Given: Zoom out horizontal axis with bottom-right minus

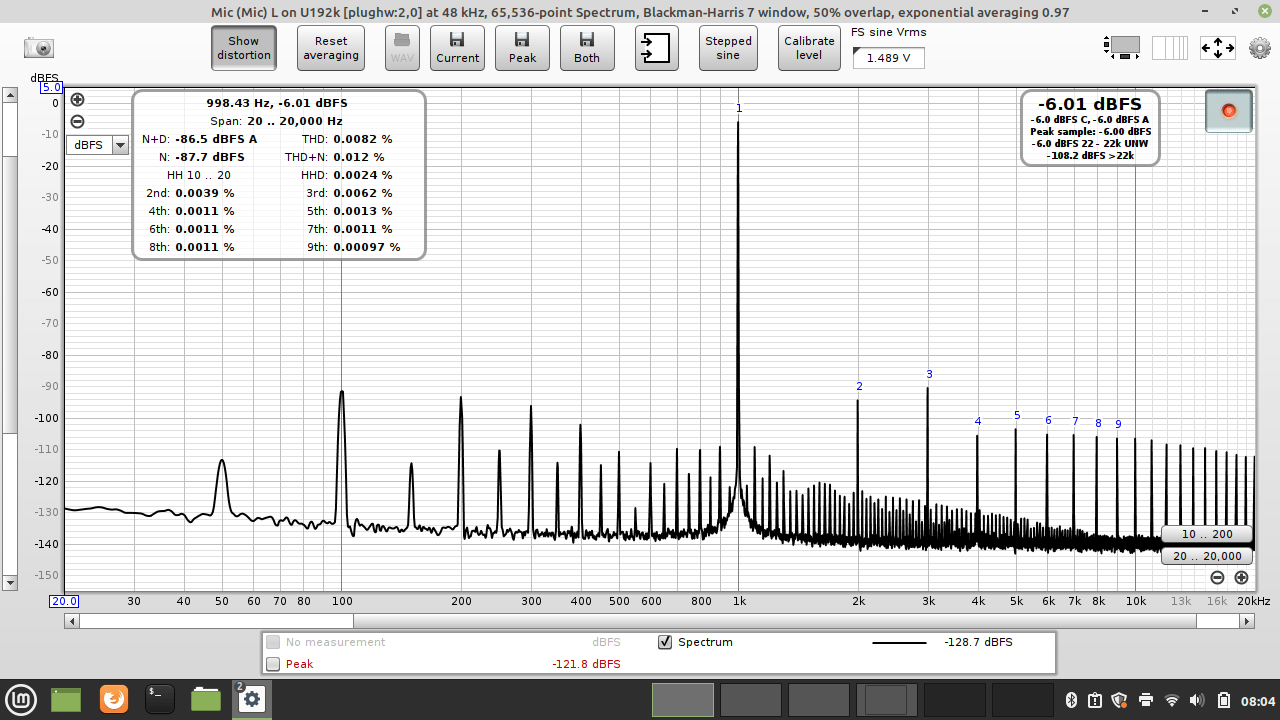Looking at the screenshot, I should [x=1217, y=577].
